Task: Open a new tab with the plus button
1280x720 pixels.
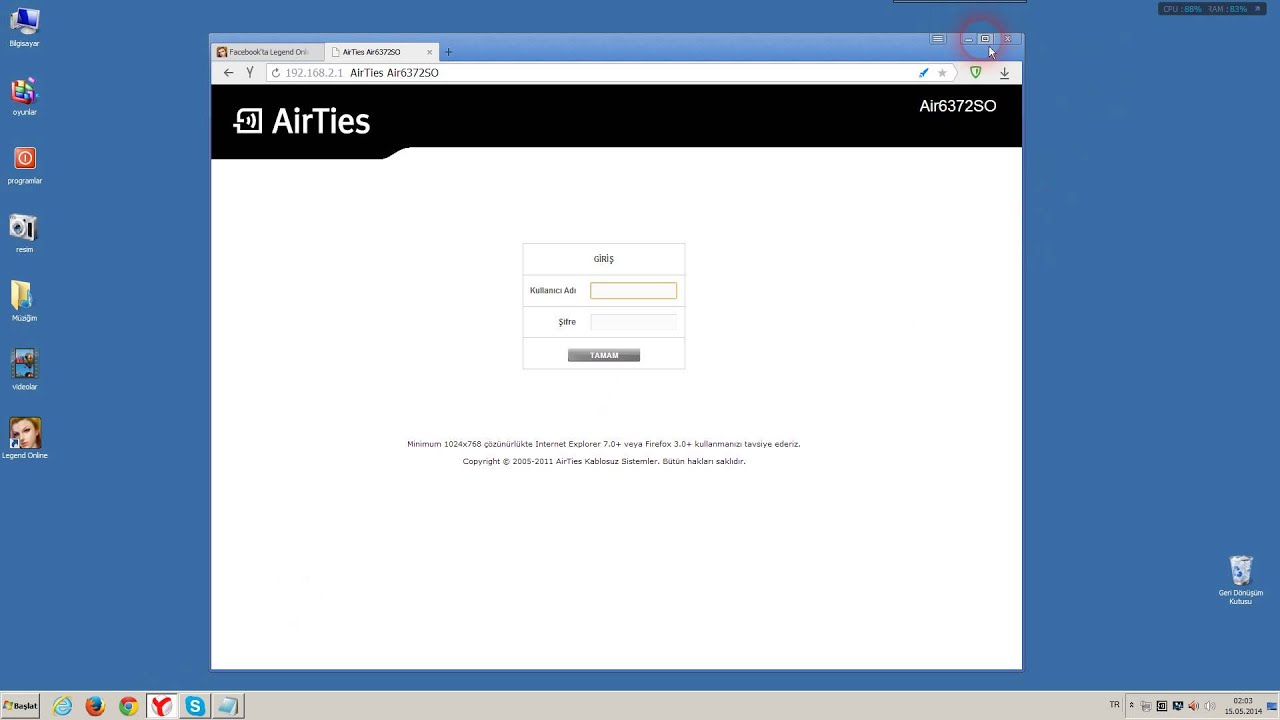Action: [x=448, y=52]
